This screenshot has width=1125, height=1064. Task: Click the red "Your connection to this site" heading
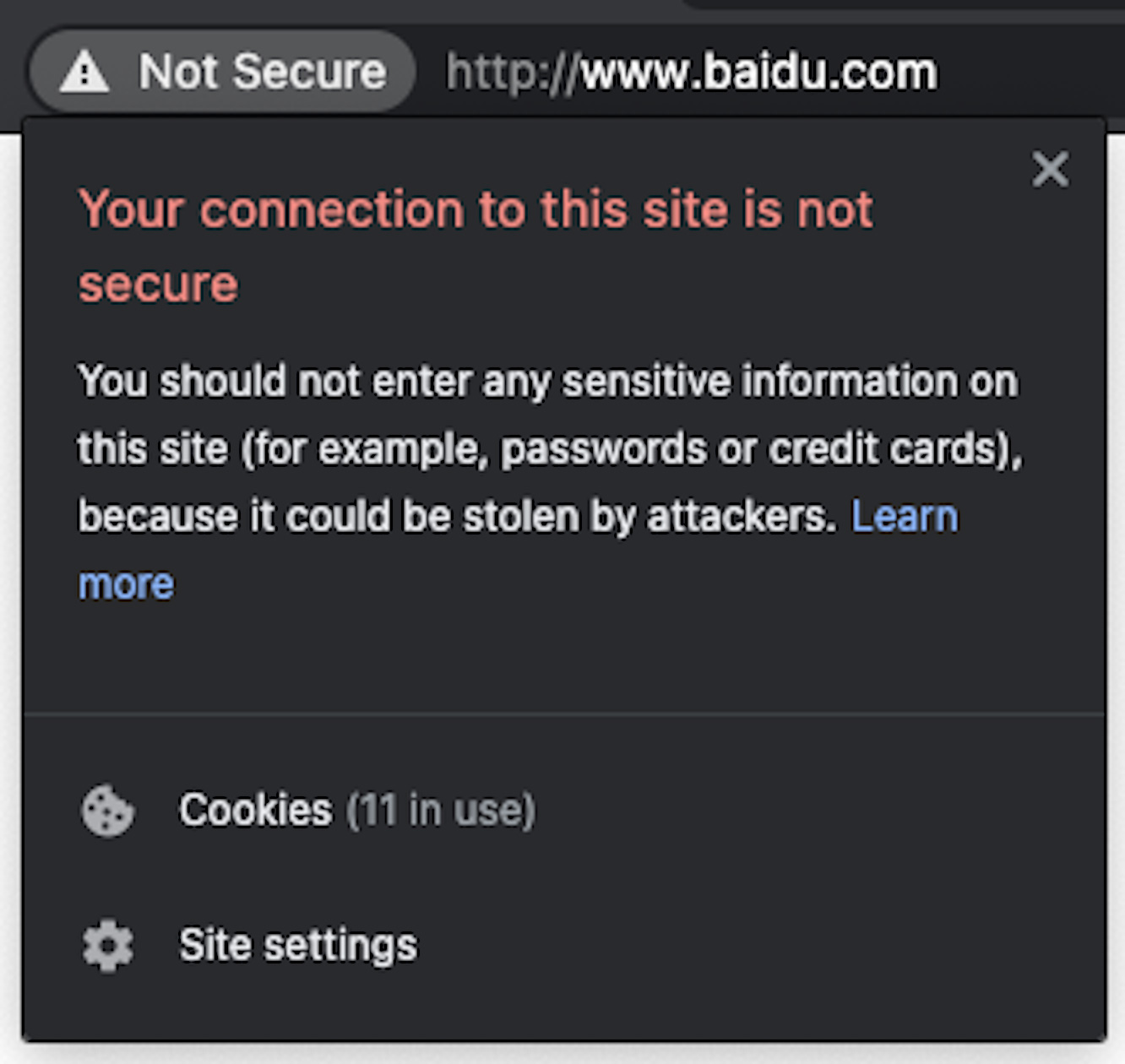pos(476,209)
